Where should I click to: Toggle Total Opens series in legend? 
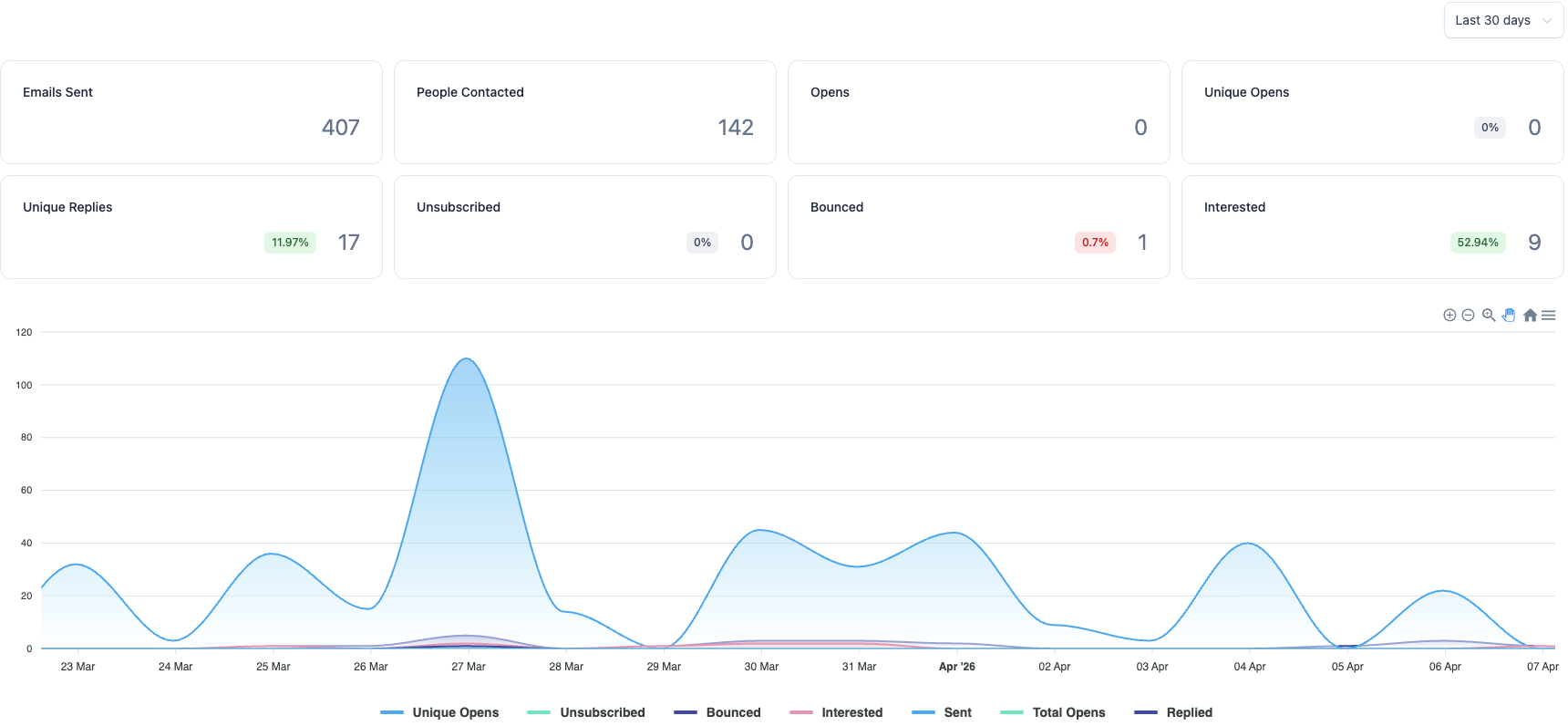click(x=1053, y=712)
